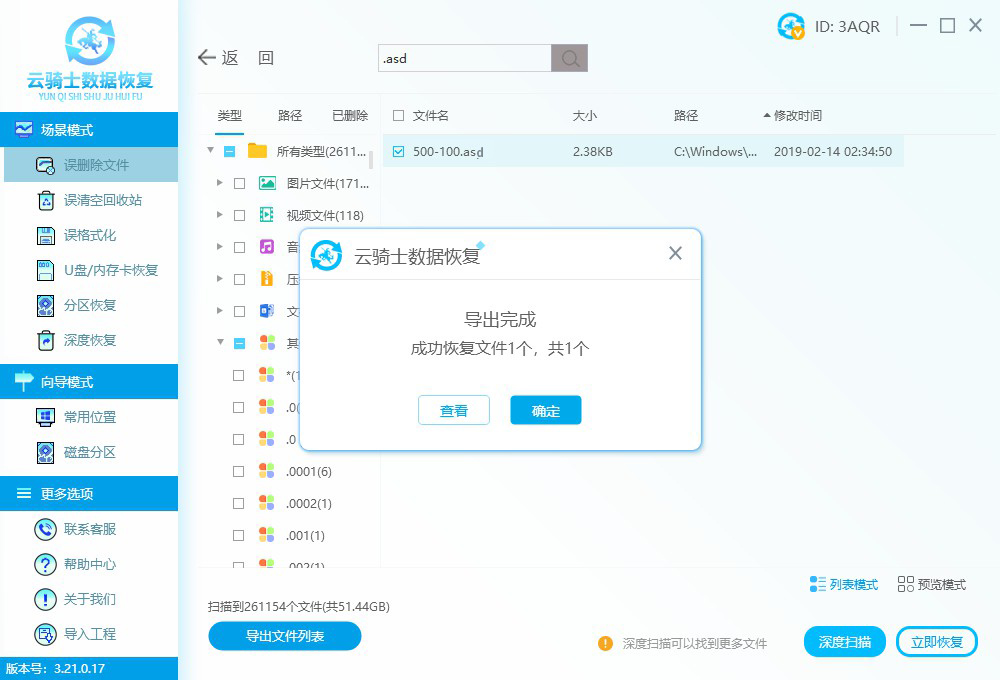Open the 已删除 tab

point(350,115)
